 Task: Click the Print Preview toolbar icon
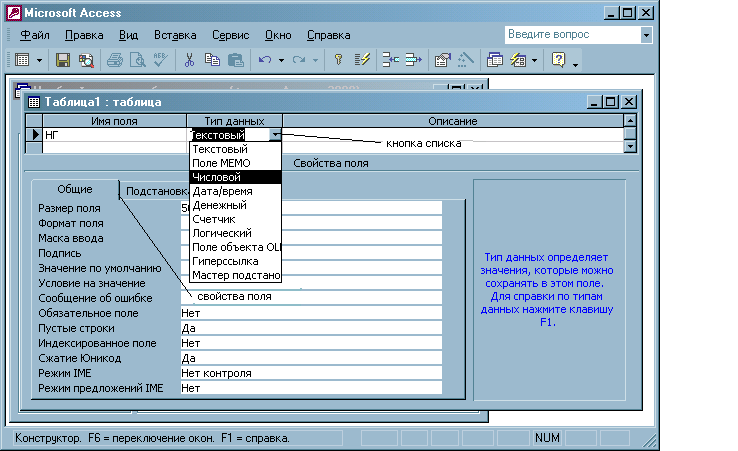(x=137, y=60)
